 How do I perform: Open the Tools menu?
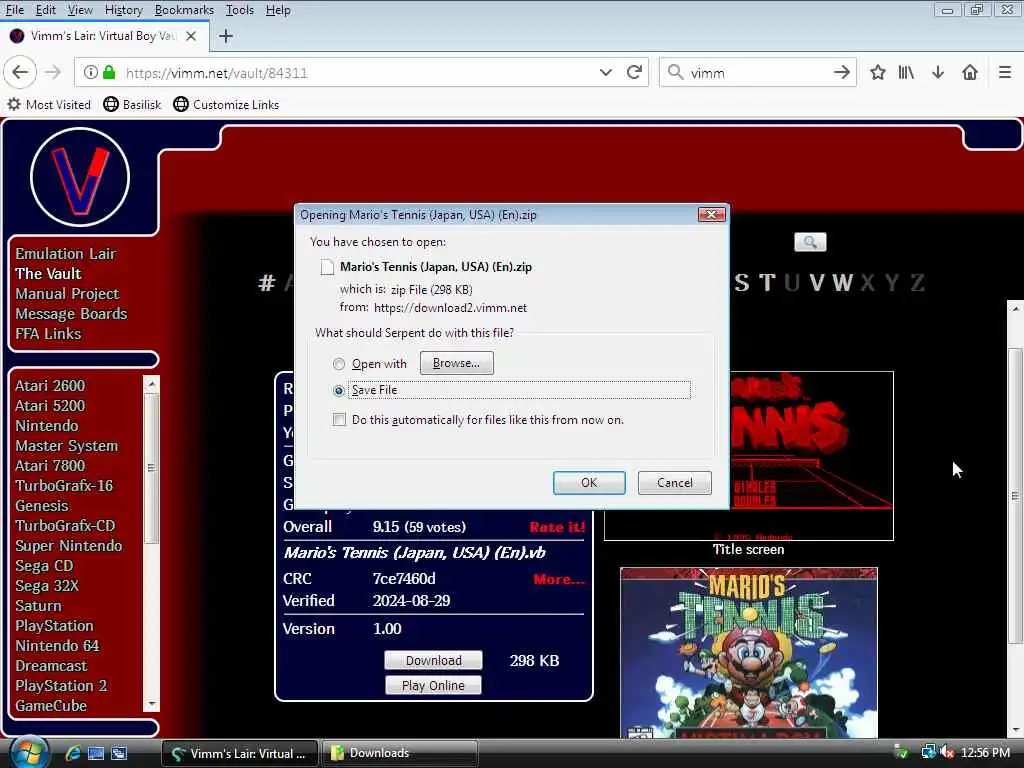coord(240,10)
